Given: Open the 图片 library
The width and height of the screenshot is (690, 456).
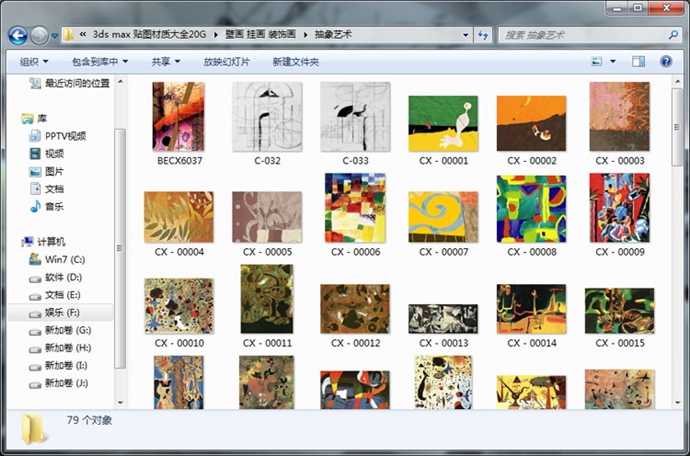Looking at the screenshot, I should coord(47,171).
